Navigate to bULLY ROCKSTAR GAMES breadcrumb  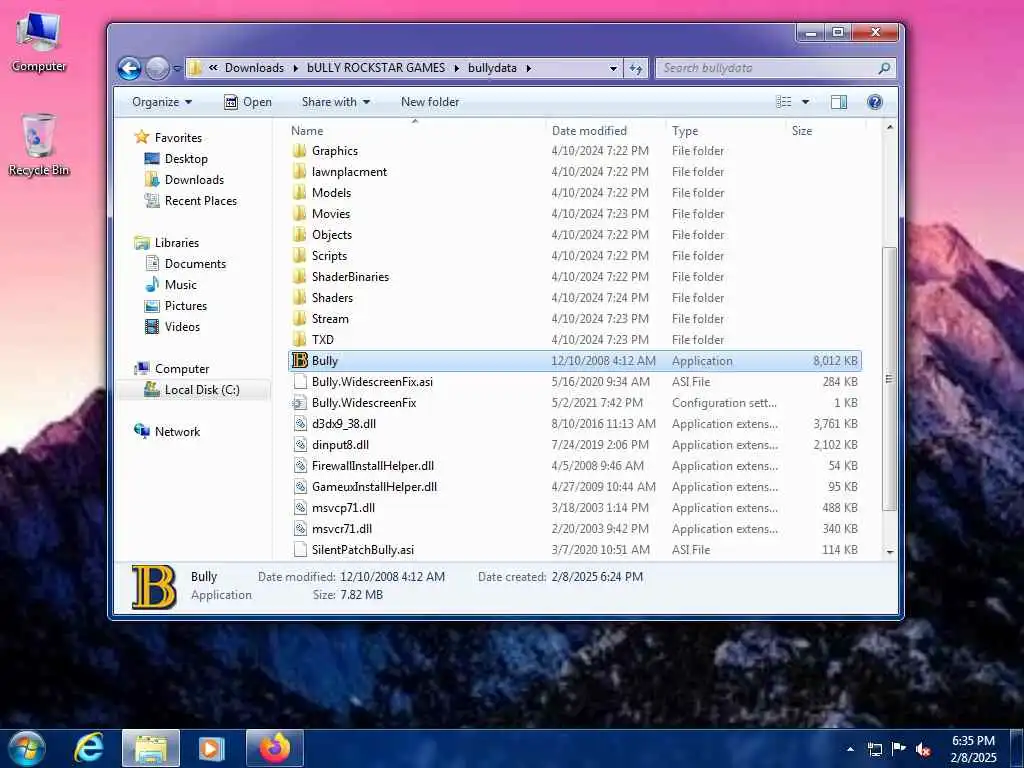click(376, 68)
